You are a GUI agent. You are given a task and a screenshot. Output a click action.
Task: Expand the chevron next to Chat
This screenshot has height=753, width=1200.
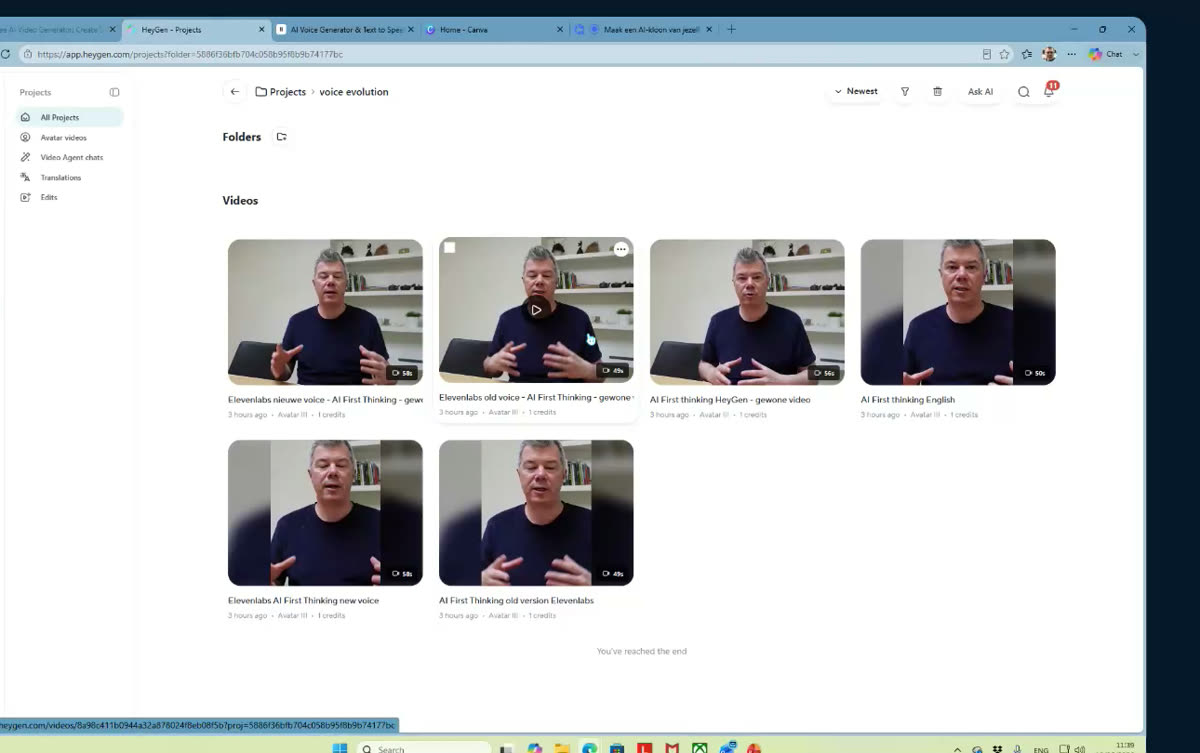point(1137,54)
